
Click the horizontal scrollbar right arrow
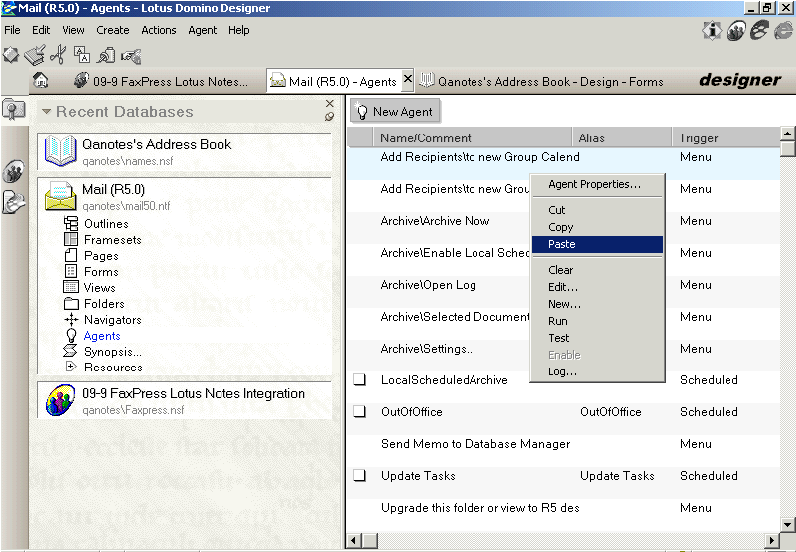(771, 541)
